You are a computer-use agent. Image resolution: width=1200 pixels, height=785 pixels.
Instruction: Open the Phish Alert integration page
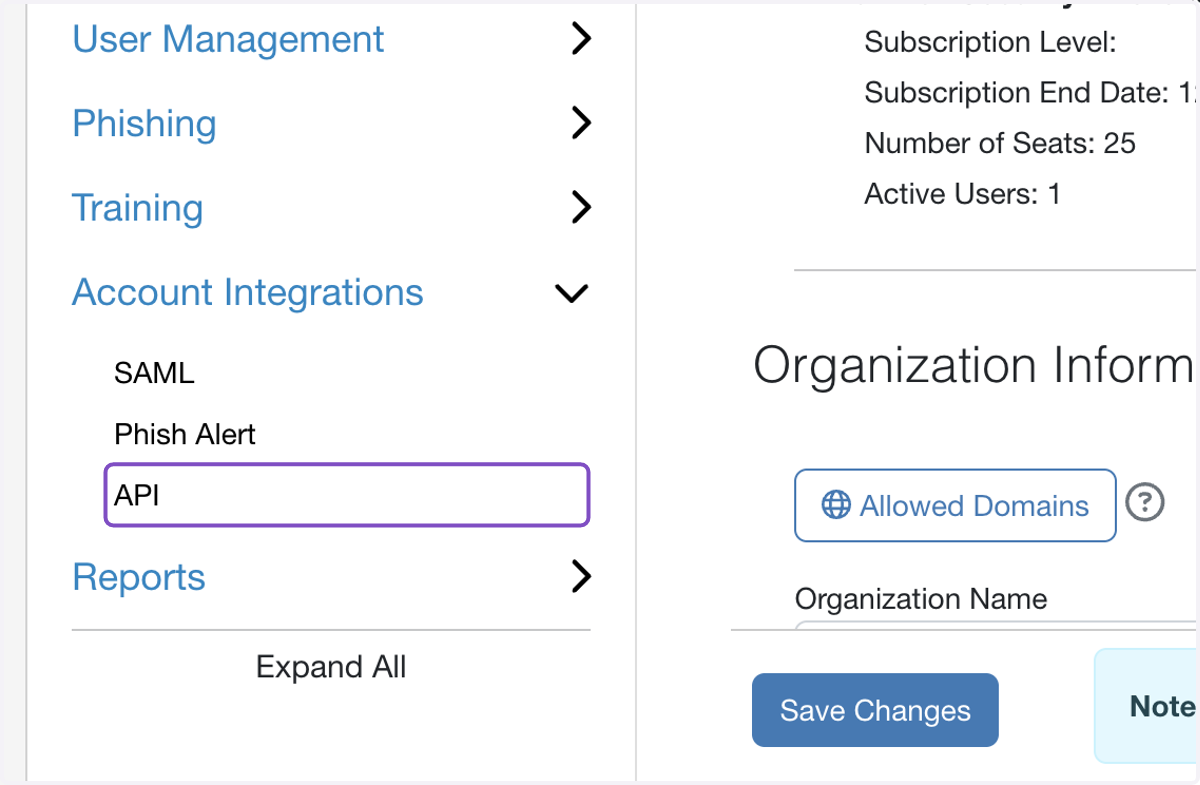[x=185, y=434]
